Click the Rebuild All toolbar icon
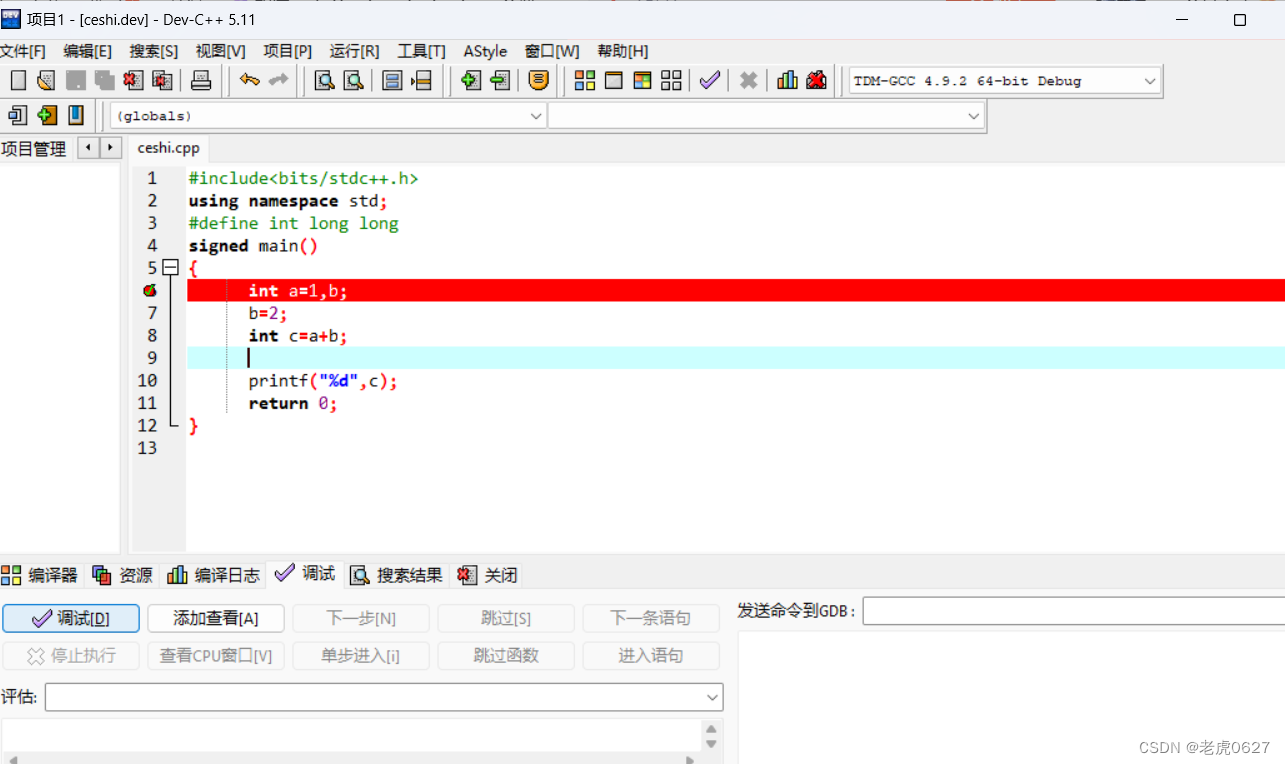The height and width of the screenshot is (764, 1285). tap(671, 81)
